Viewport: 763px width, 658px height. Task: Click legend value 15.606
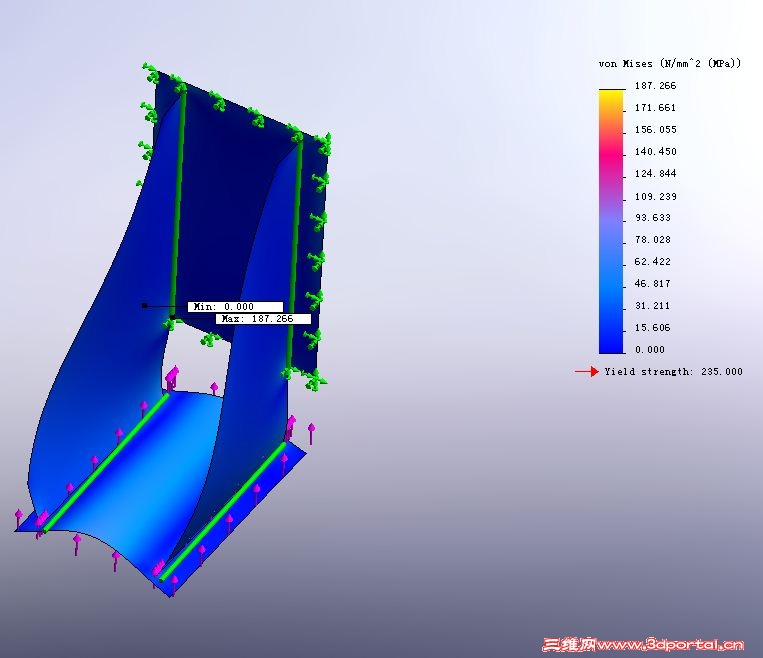pos(653,328)
